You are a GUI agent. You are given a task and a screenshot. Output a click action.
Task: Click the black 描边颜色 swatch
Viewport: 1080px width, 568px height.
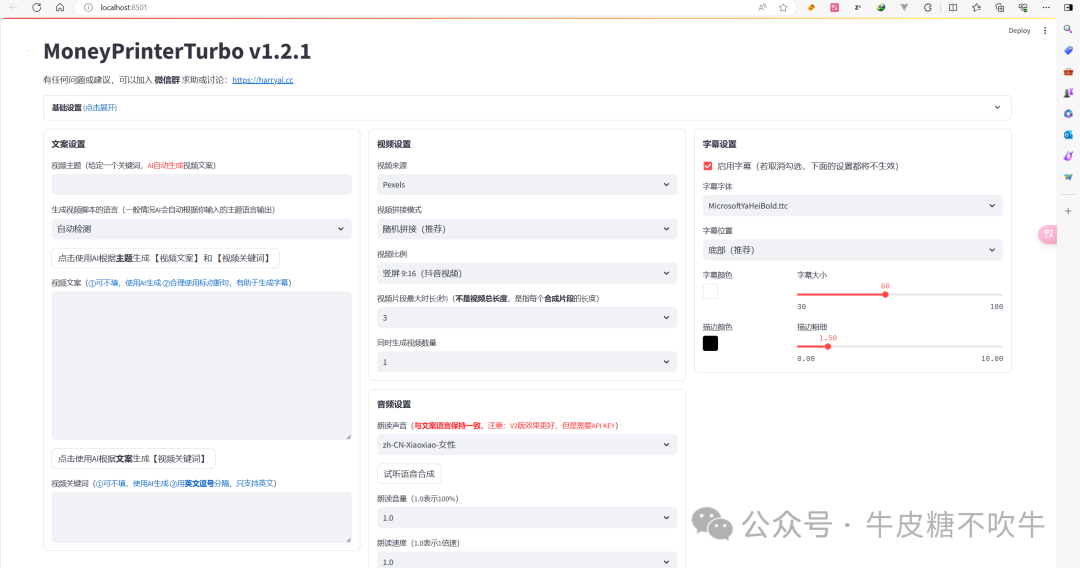click(710, 343)
